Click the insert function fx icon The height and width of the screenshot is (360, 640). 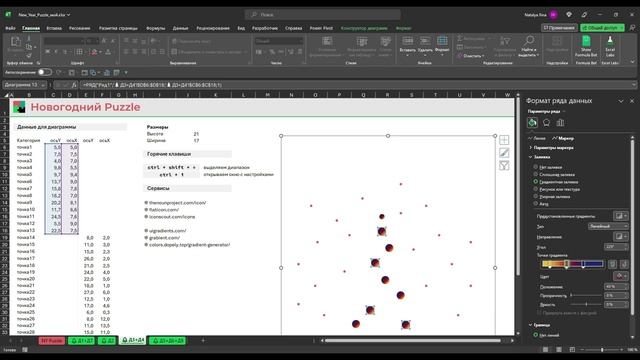click(74, 85)
